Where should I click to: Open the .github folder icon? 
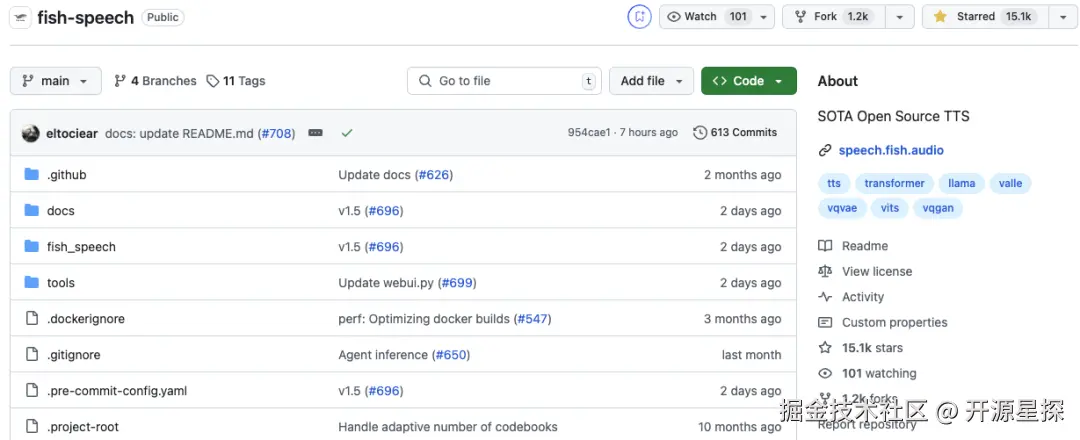(x=31, y=175)
